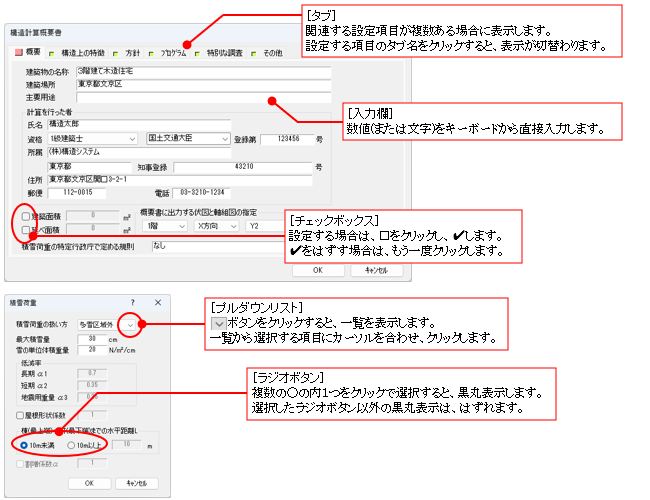Click the 短期 α2 reduction field
The image size is (650, 500).
(92, 385)
